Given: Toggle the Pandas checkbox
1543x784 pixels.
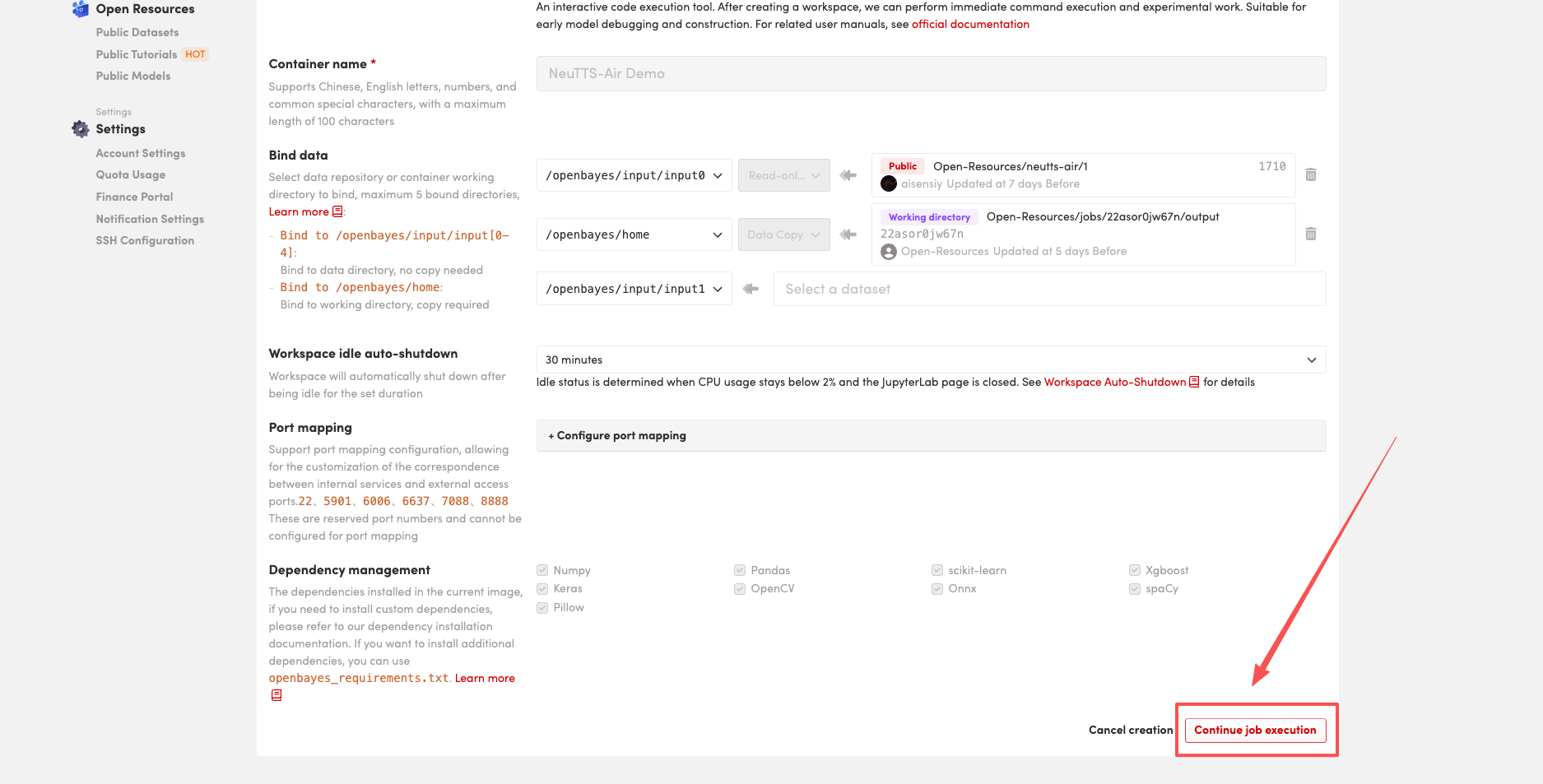Looking at the screenshot, I should (740, 570).
